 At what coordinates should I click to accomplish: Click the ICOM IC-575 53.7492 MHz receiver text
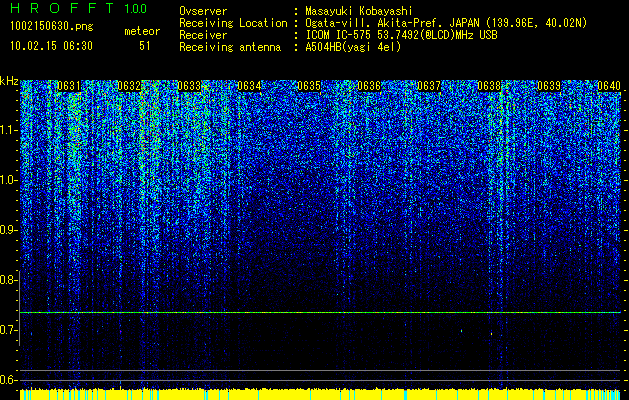401,35
